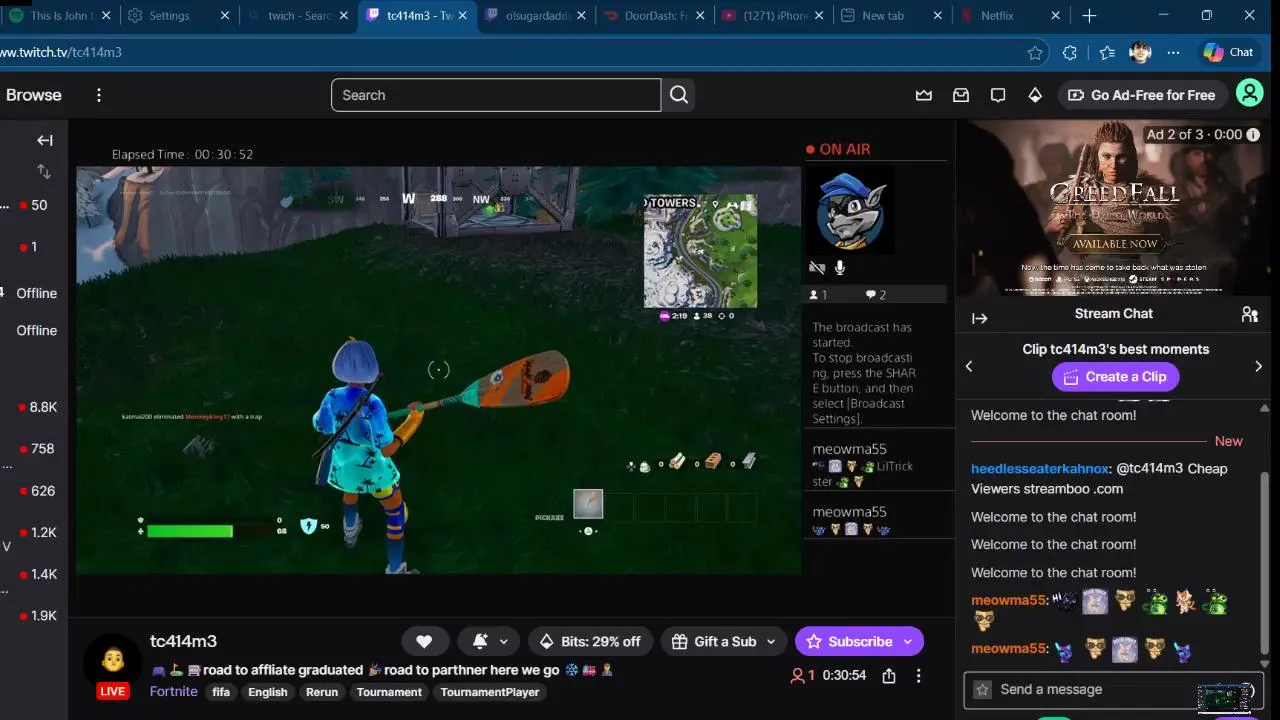Collapse the Stream Chat panel
1280x720 pixels.
[980, 318]
